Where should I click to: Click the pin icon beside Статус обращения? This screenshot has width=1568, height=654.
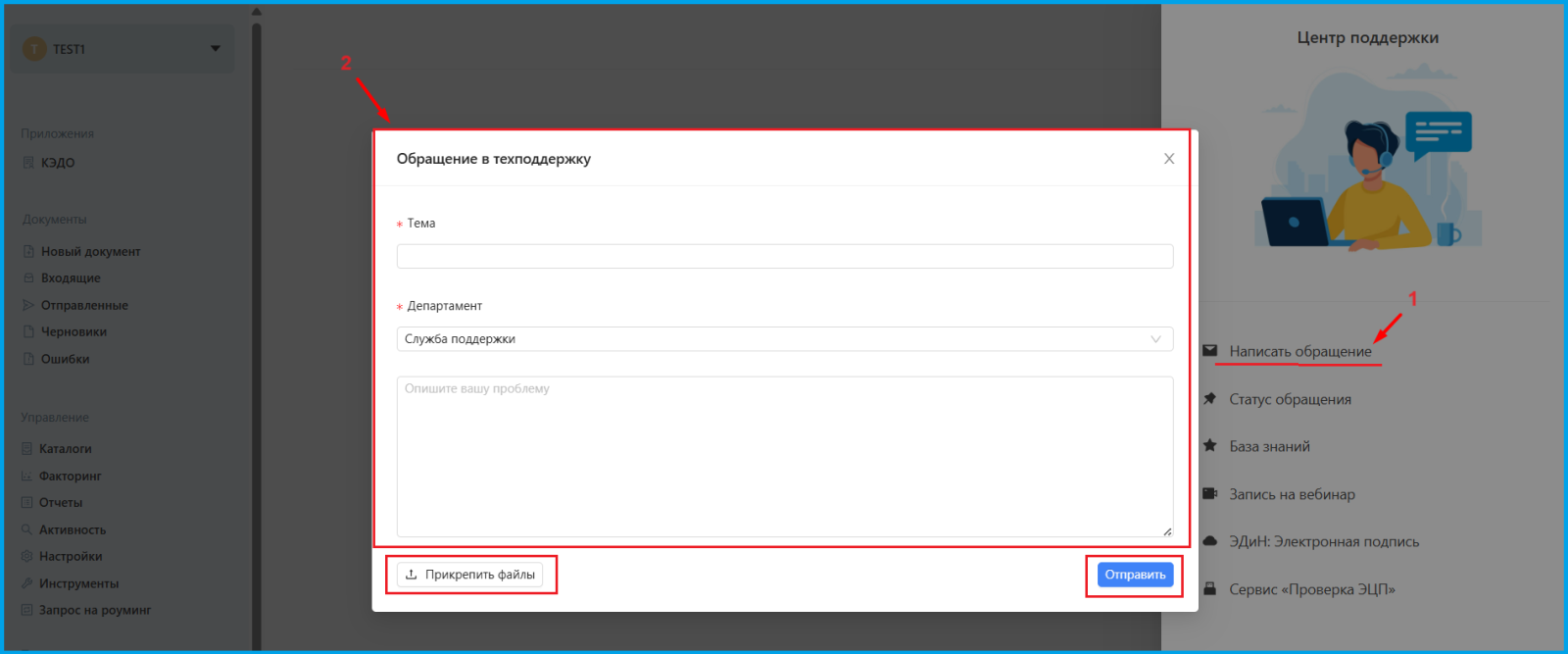point(1210,399)
